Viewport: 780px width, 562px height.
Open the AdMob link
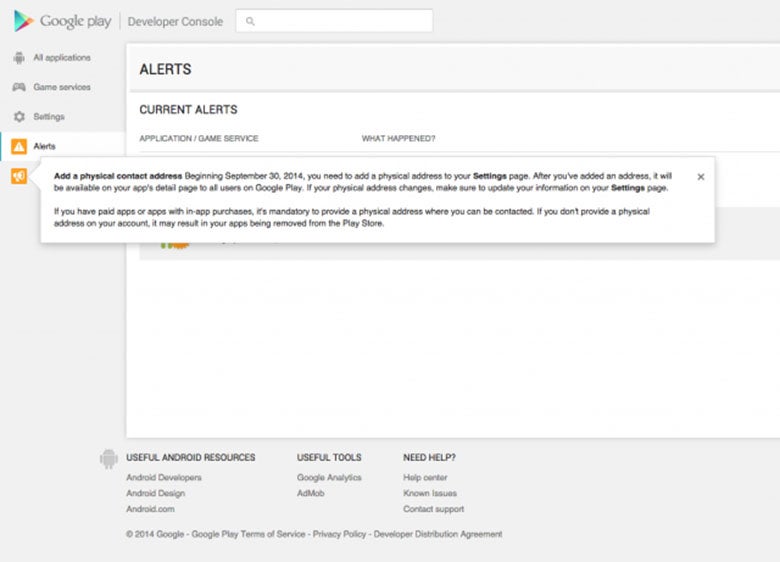[x=310, y=493]
